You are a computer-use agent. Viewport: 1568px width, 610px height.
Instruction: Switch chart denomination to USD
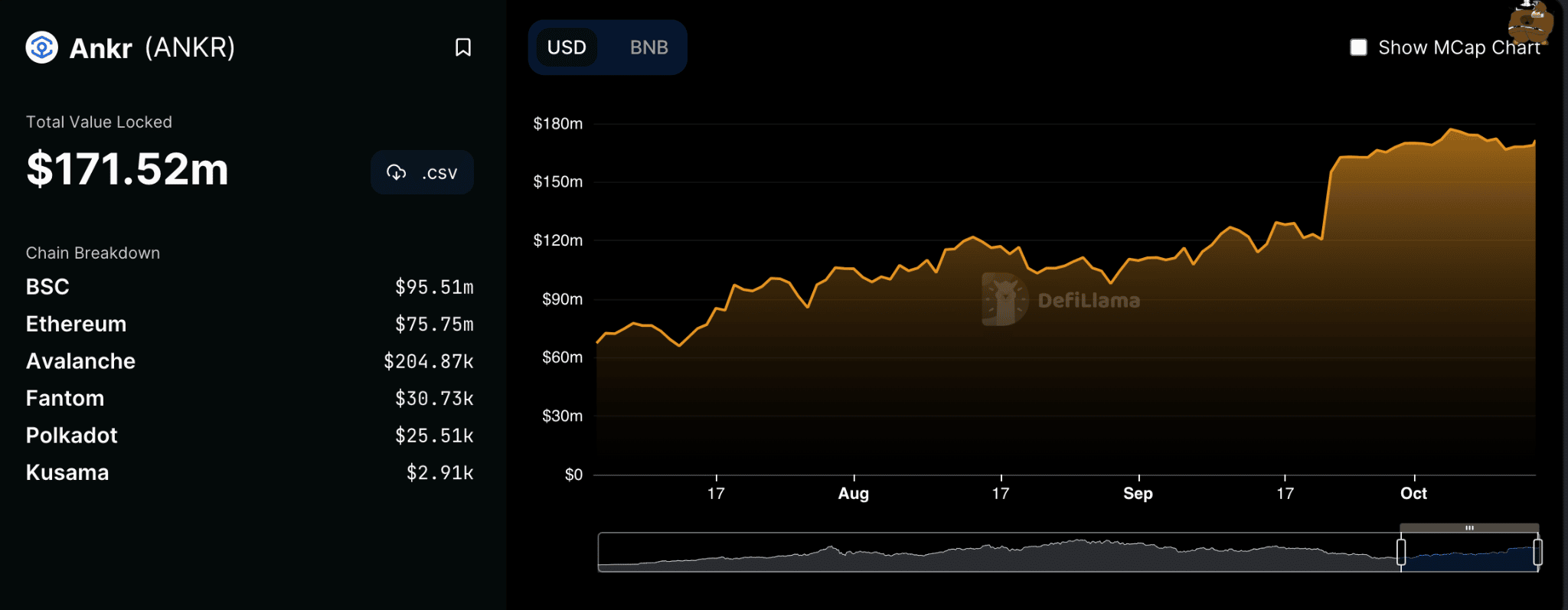tap(567, 47)
